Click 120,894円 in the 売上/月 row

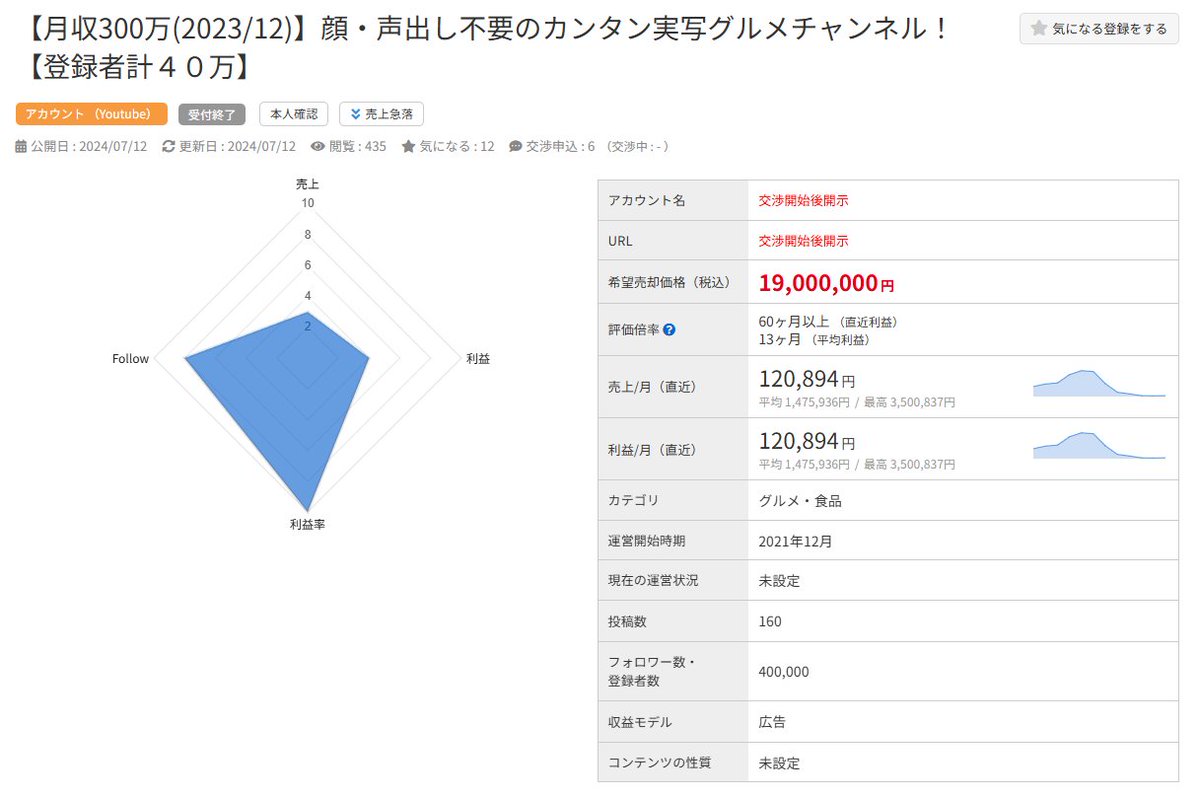tap(807, 379)
